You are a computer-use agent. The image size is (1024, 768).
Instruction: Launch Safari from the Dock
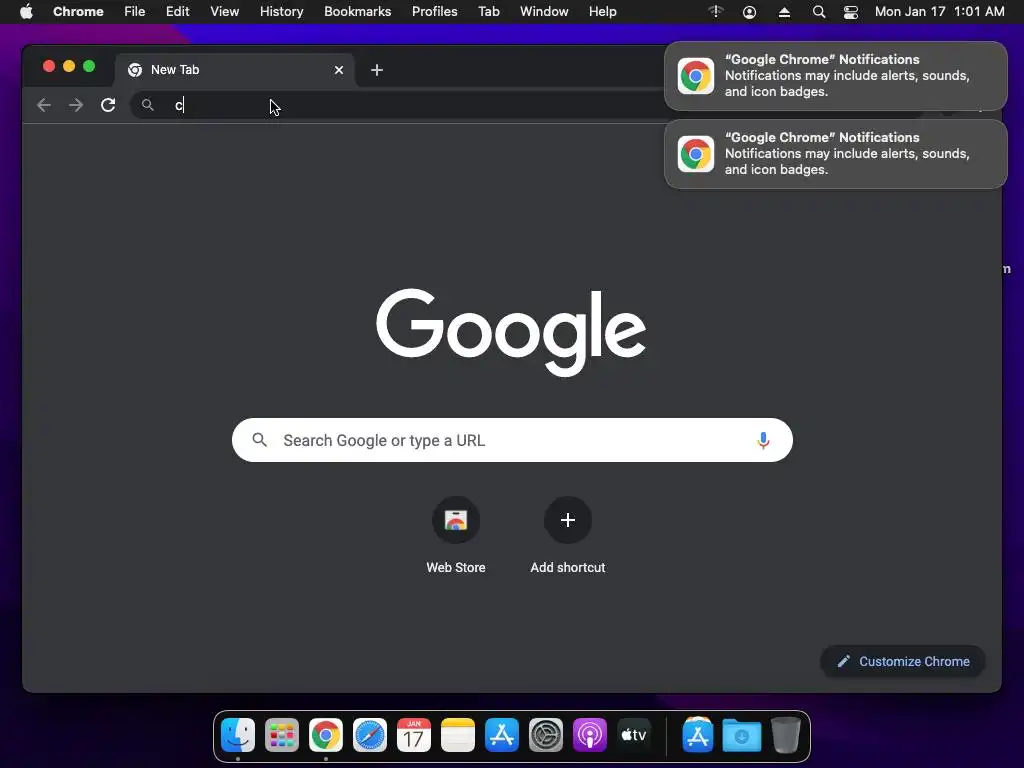pos(370,736)
